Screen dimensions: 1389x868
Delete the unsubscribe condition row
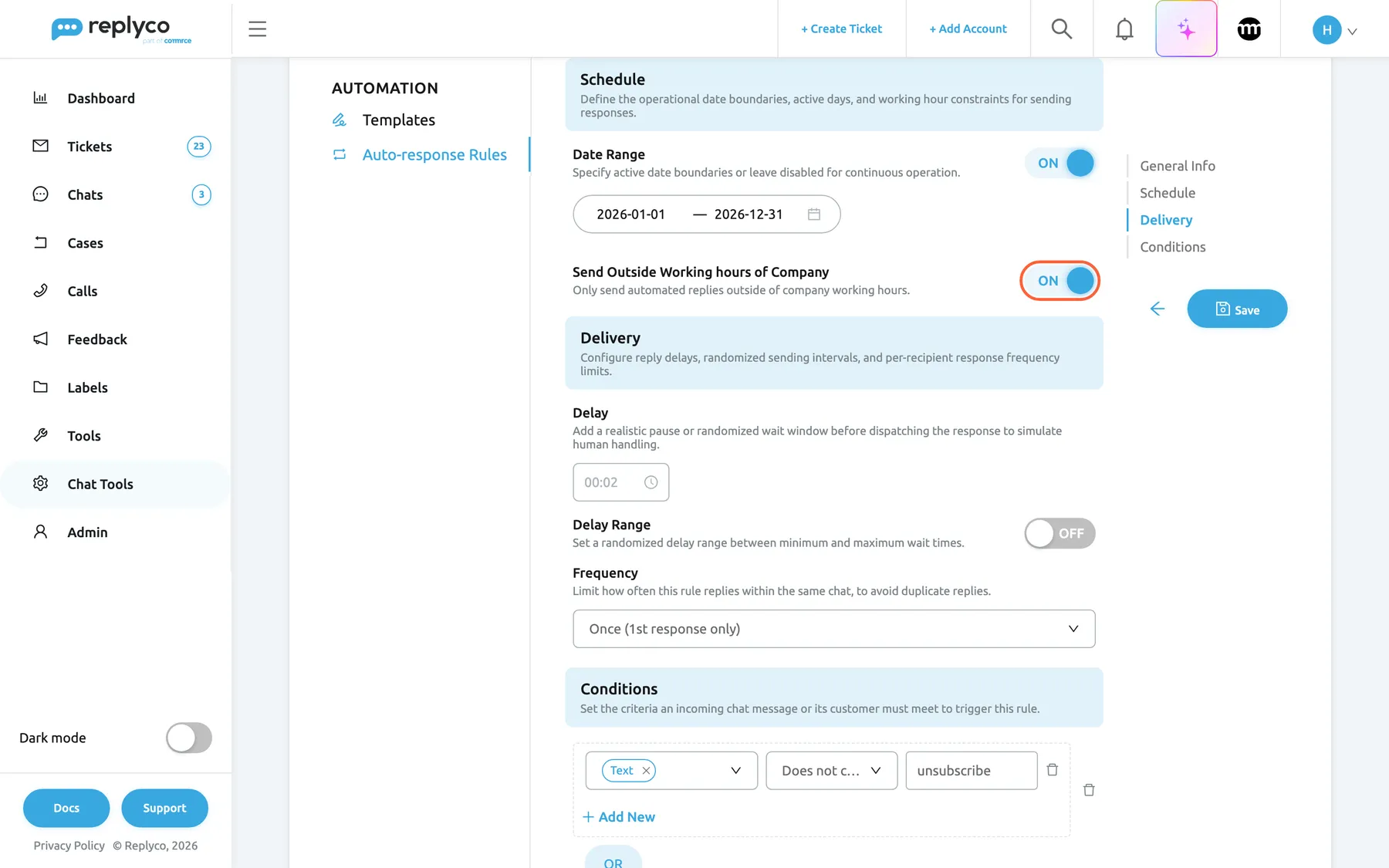click(x=1052, y=770)
